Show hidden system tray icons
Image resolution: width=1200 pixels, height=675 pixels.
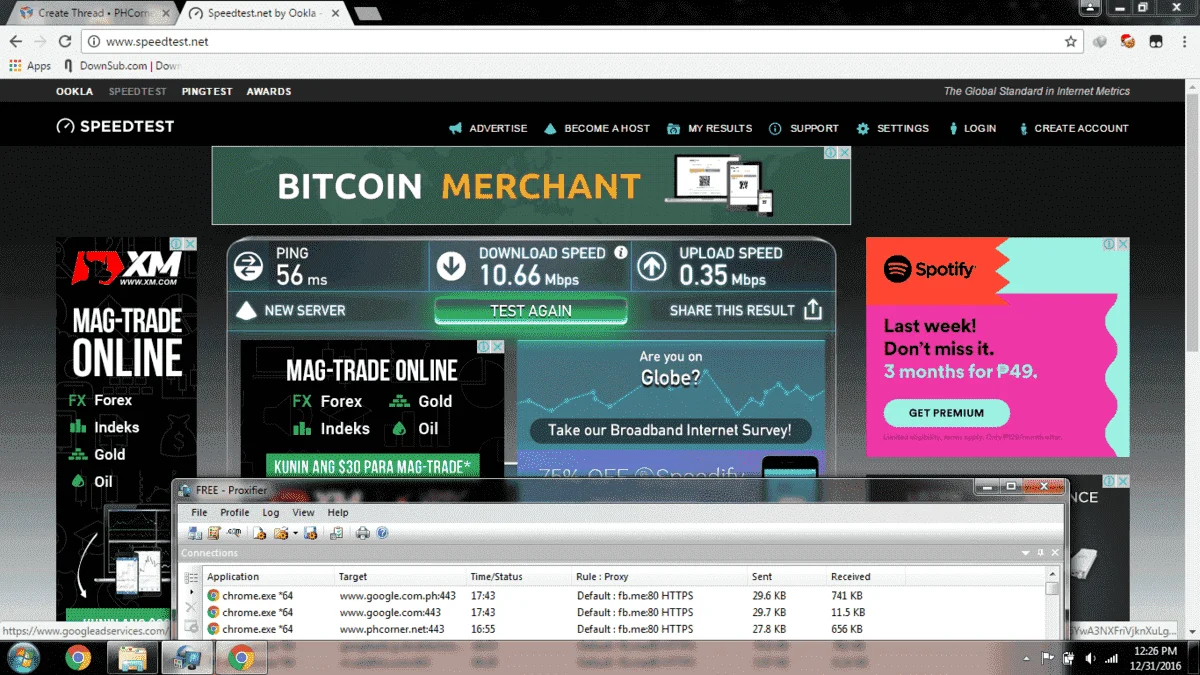(x=1027, y=659)
